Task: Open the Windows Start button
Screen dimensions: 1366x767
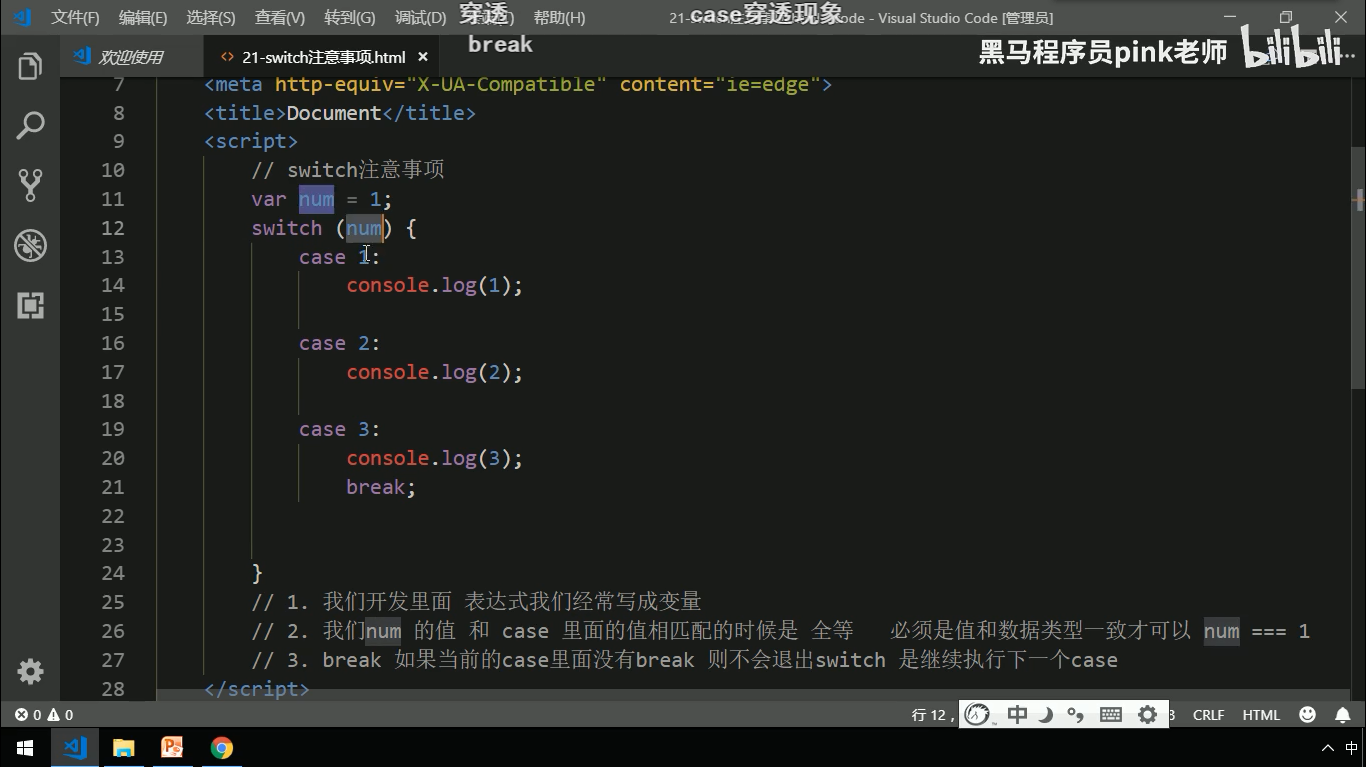Action: click(x=25, y=748)
